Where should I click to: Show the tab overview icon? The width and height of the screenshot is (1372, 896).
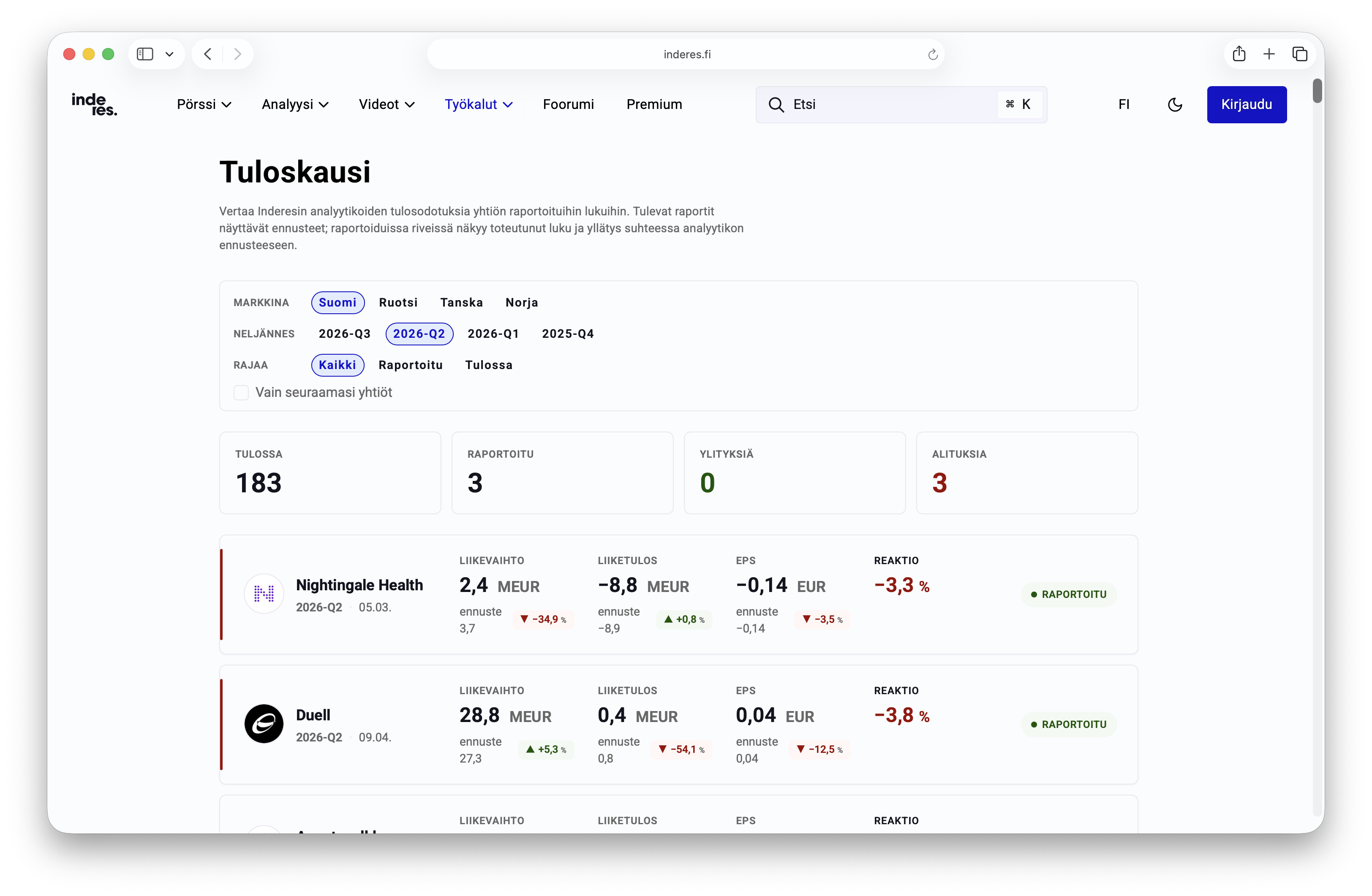(1299, 54)
